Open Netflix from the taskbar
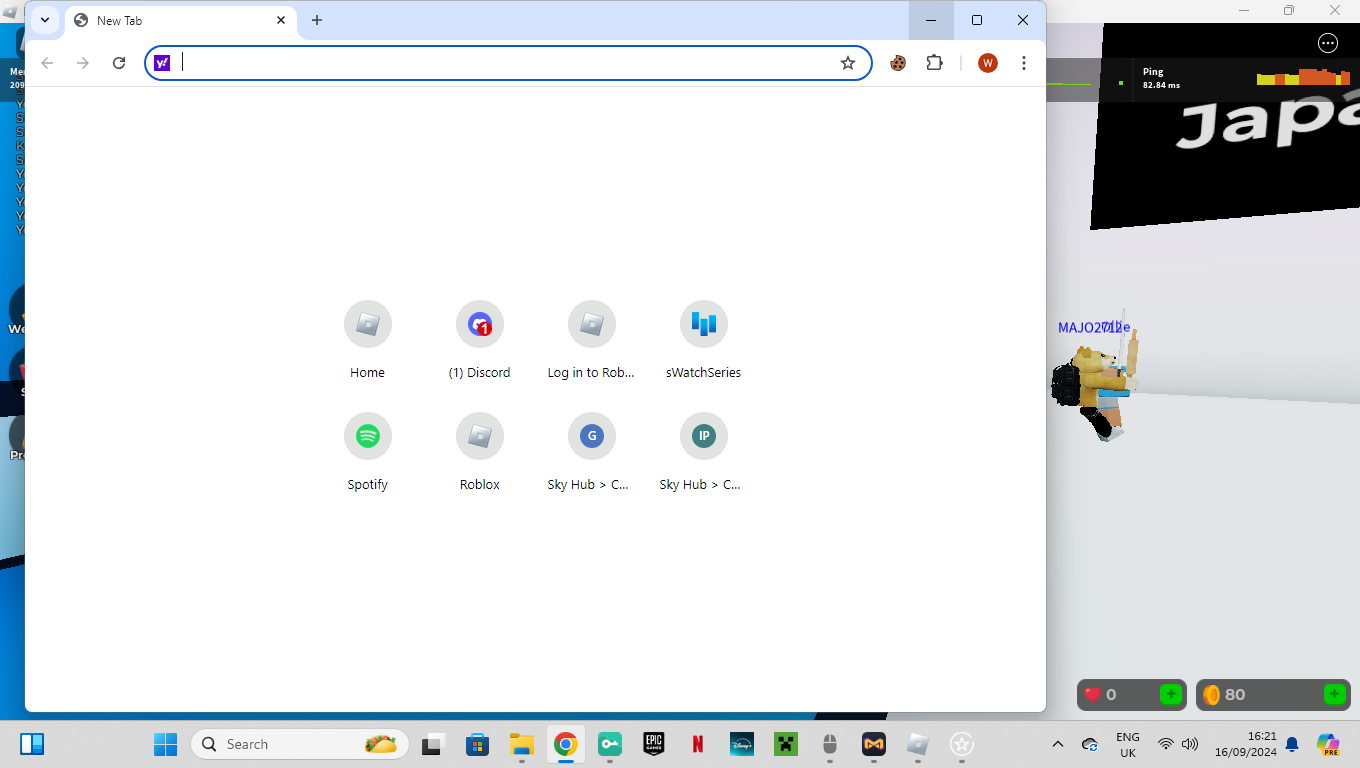 click(x=698, y=744)
